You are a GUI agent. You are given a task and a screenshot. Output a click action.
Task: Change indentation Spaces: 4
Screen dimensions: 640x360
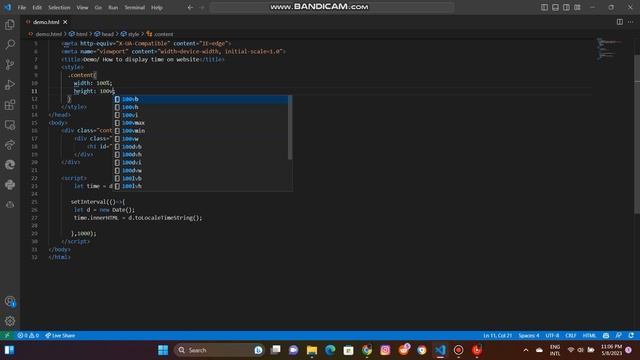(x=529, y=336)
